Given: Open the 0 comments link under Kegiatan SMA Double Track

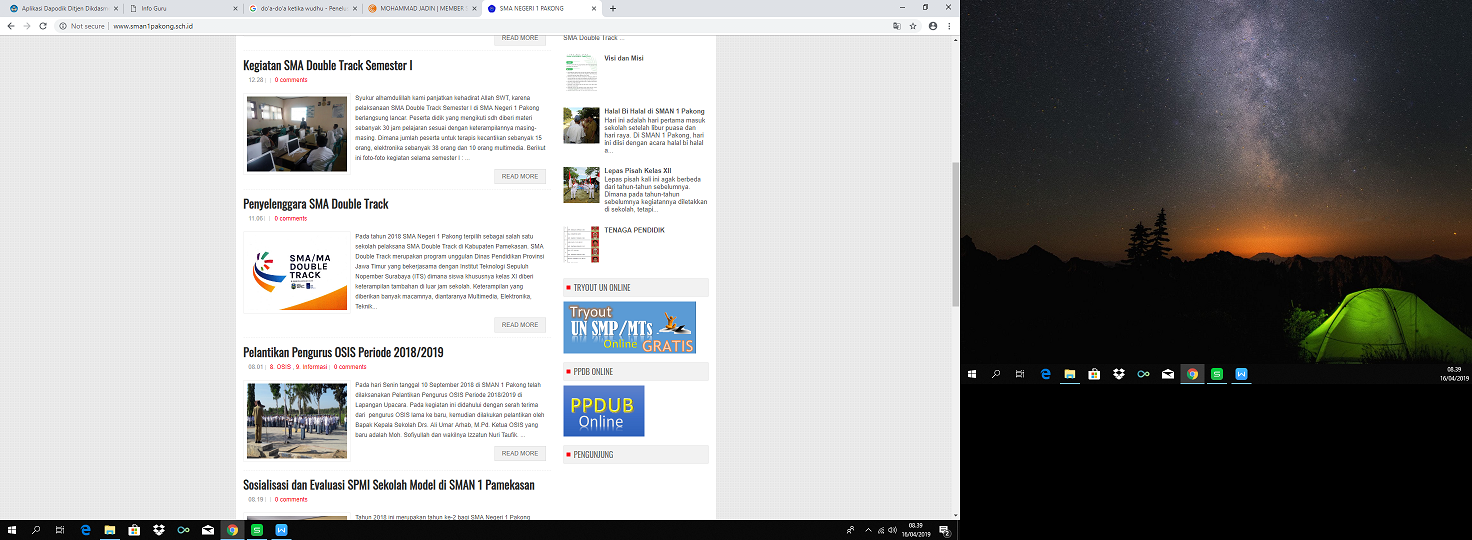Looking at the screenshot, I should (x=291, y=79).
